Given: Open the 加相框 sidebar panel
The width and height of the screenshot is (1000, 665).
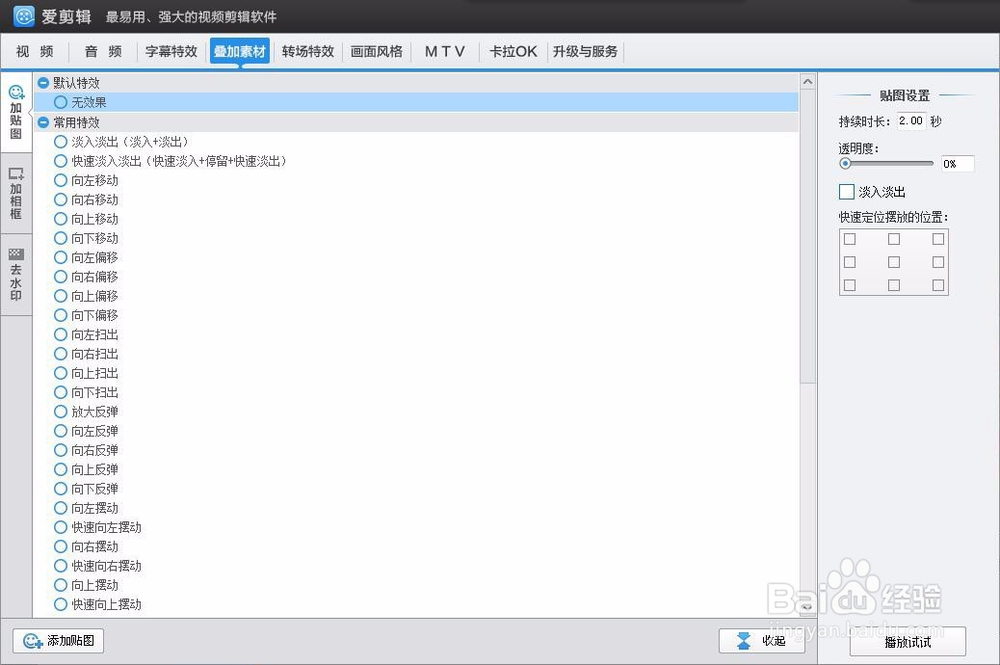Looking at the screenshot, I should click(x=16, y=193).
